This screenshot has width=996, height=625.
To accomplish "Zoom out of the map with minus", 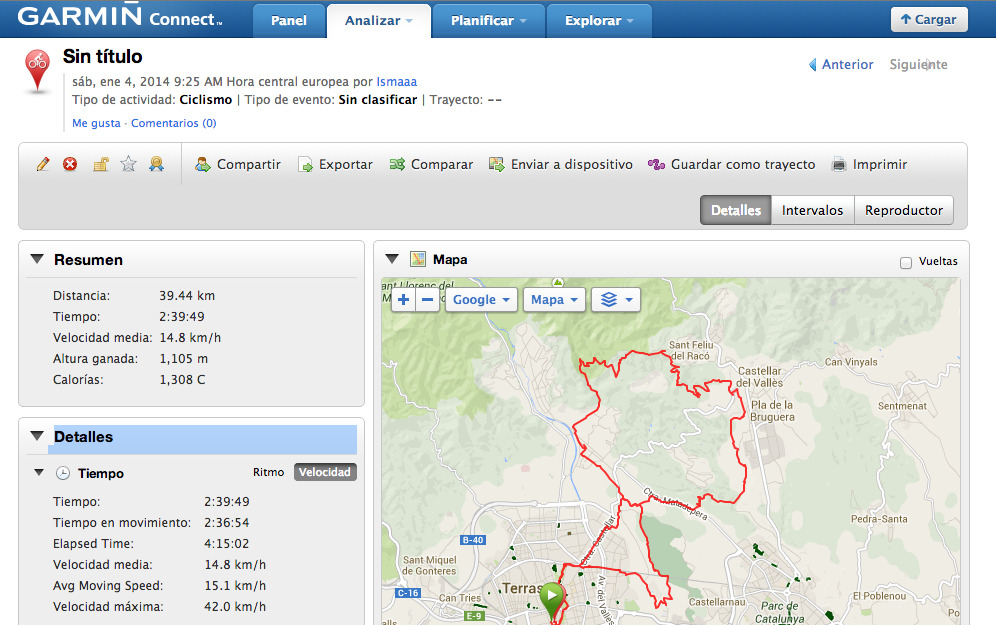I will (427, 300).
